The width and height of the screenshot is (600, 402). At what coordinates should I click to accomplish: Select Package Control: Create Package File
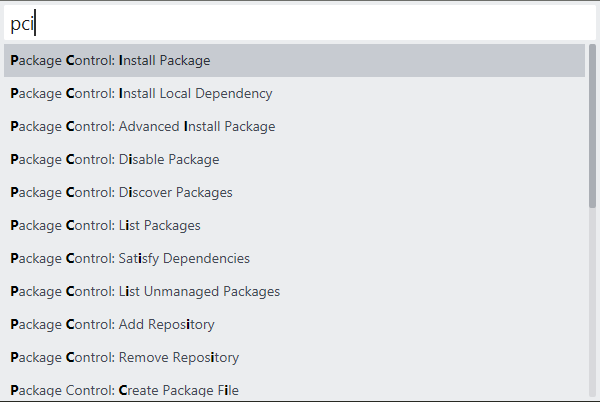tap(294, 388)
